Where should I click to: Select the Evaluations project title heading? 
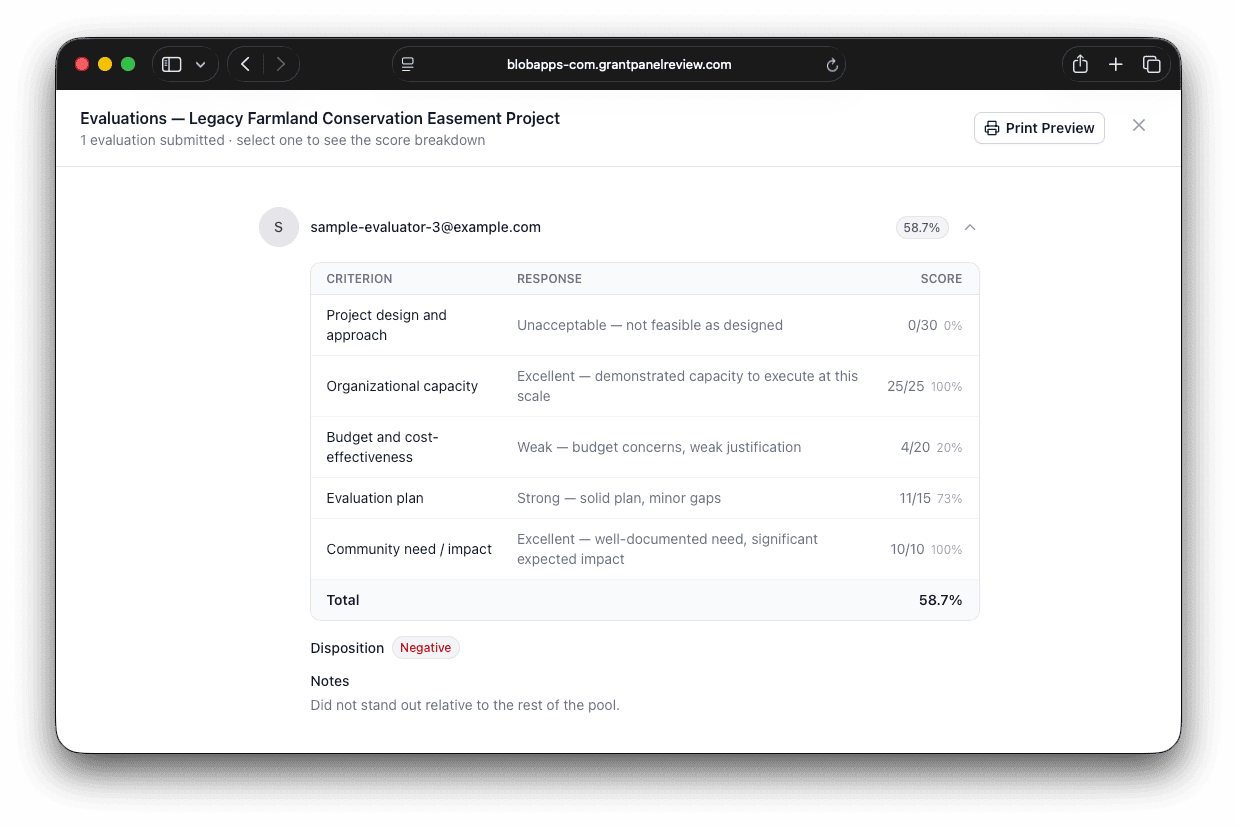pyautogui.click(x=320, y=118)
